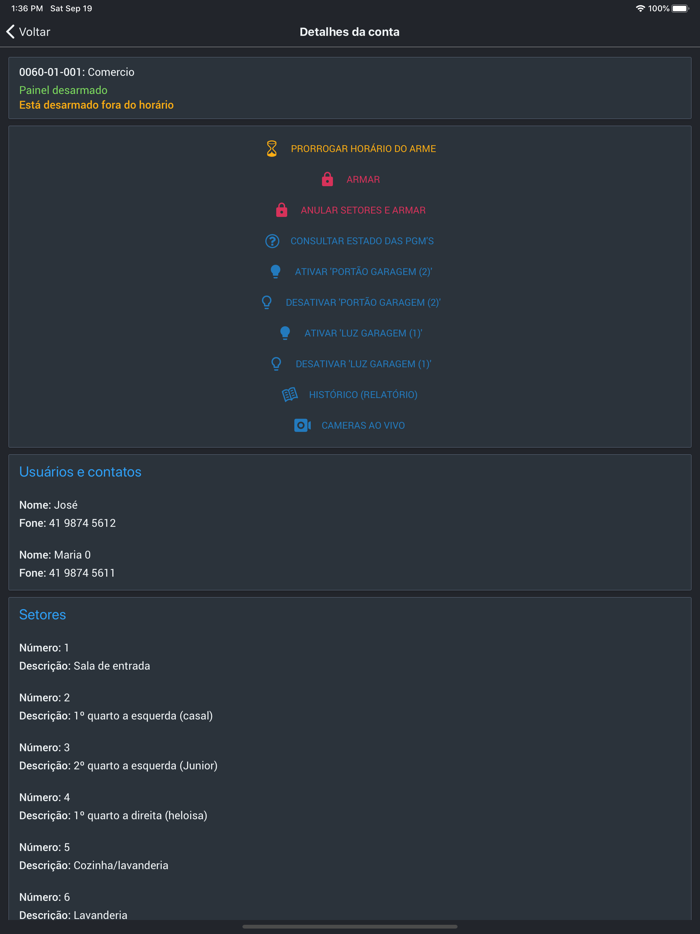The width and height of the screenshot is (700, 934).
Task: Open CONSULTAR ESTADO DAS PGM'S
Action: [x=362, y=241]
